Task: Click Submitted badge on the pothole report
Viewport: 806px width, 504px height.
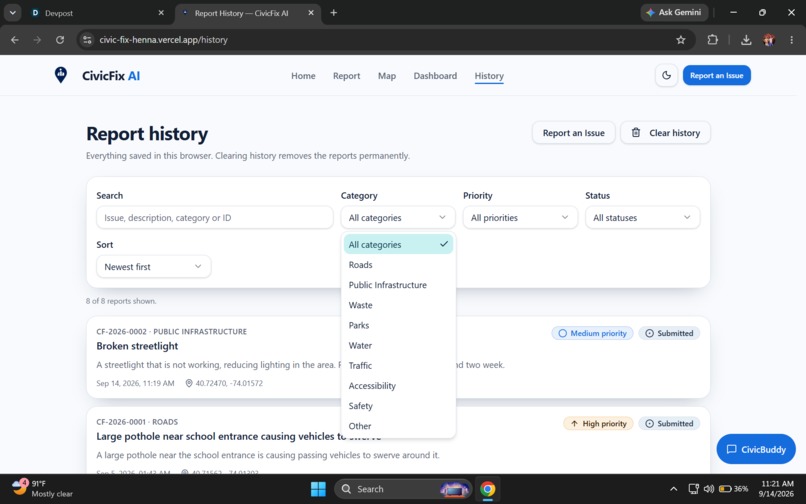Action: point(669,423)
